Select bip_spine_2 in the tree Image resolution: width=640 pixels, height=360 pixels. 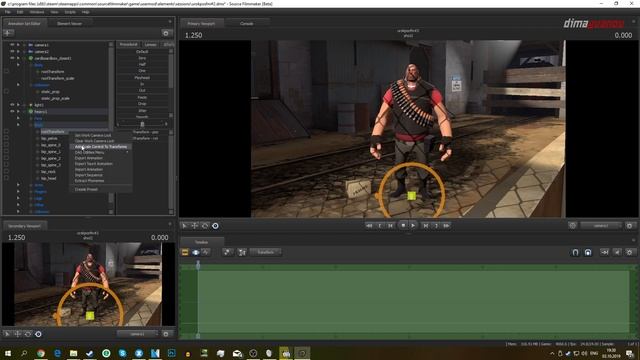(x=51, y=158)
